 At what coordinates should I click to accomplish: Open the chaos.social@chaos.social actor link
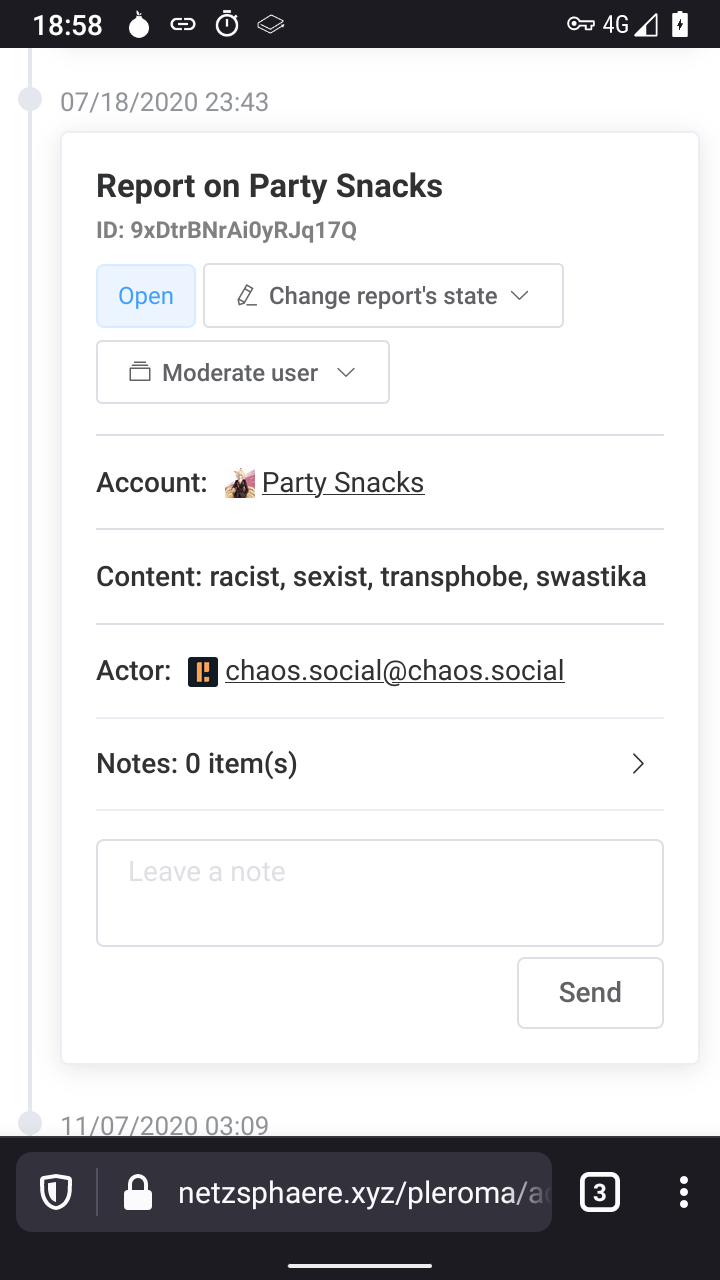(395, 671)
